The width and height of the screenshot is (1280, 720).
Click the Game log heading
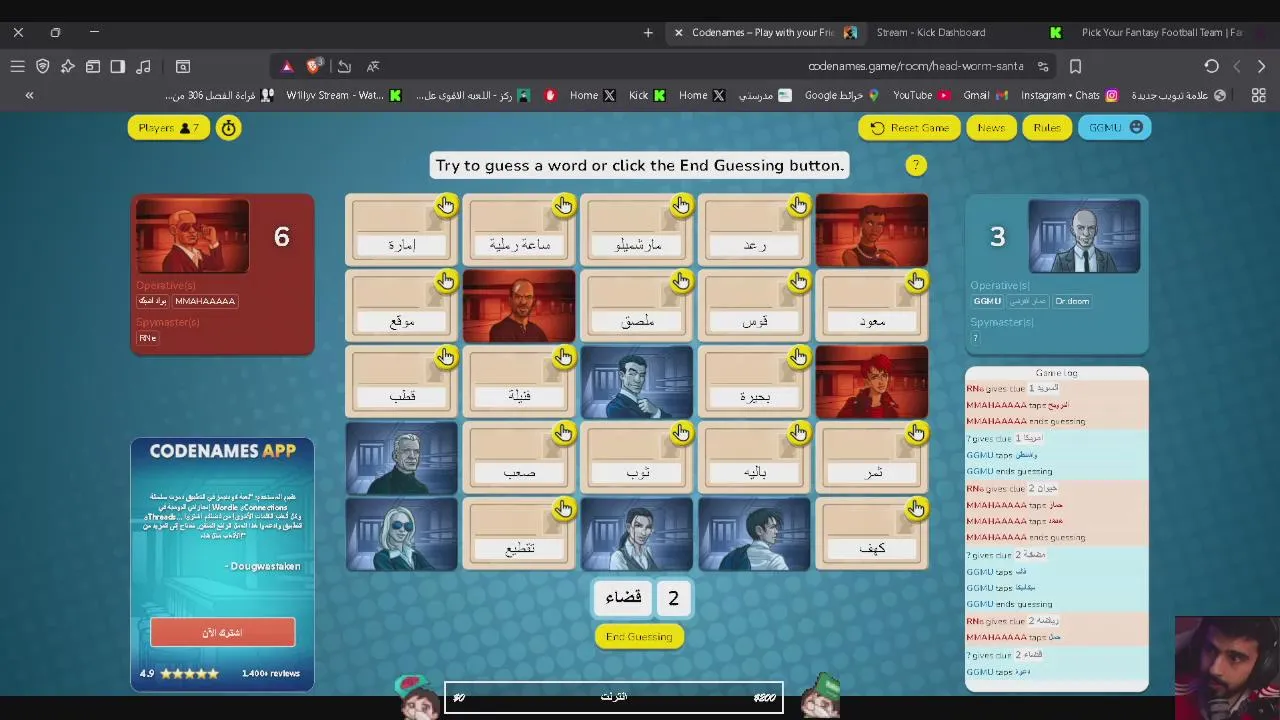[x=1056, y=373]
